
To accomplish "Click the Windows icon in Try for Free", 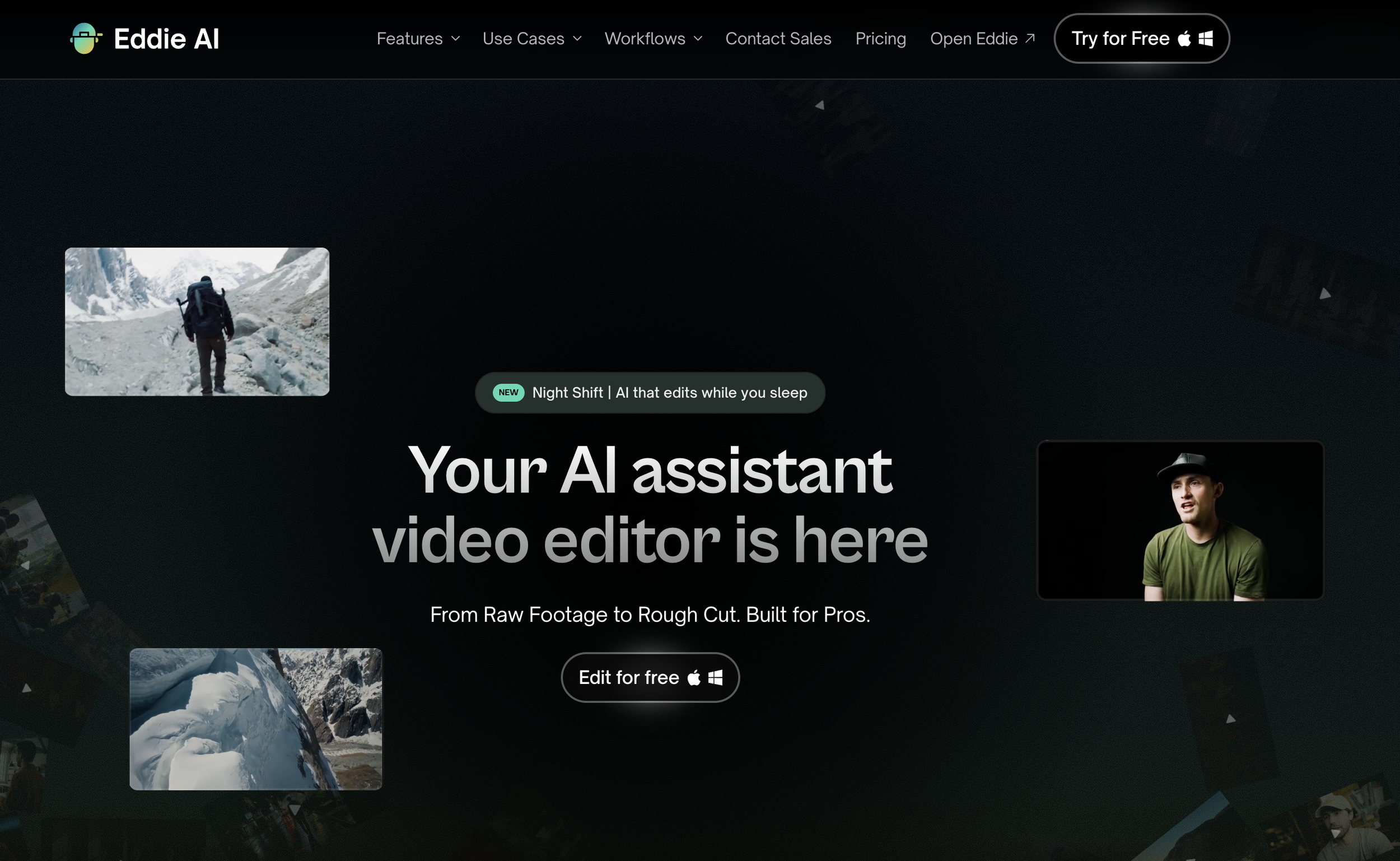I will (x=1205, y=38).
